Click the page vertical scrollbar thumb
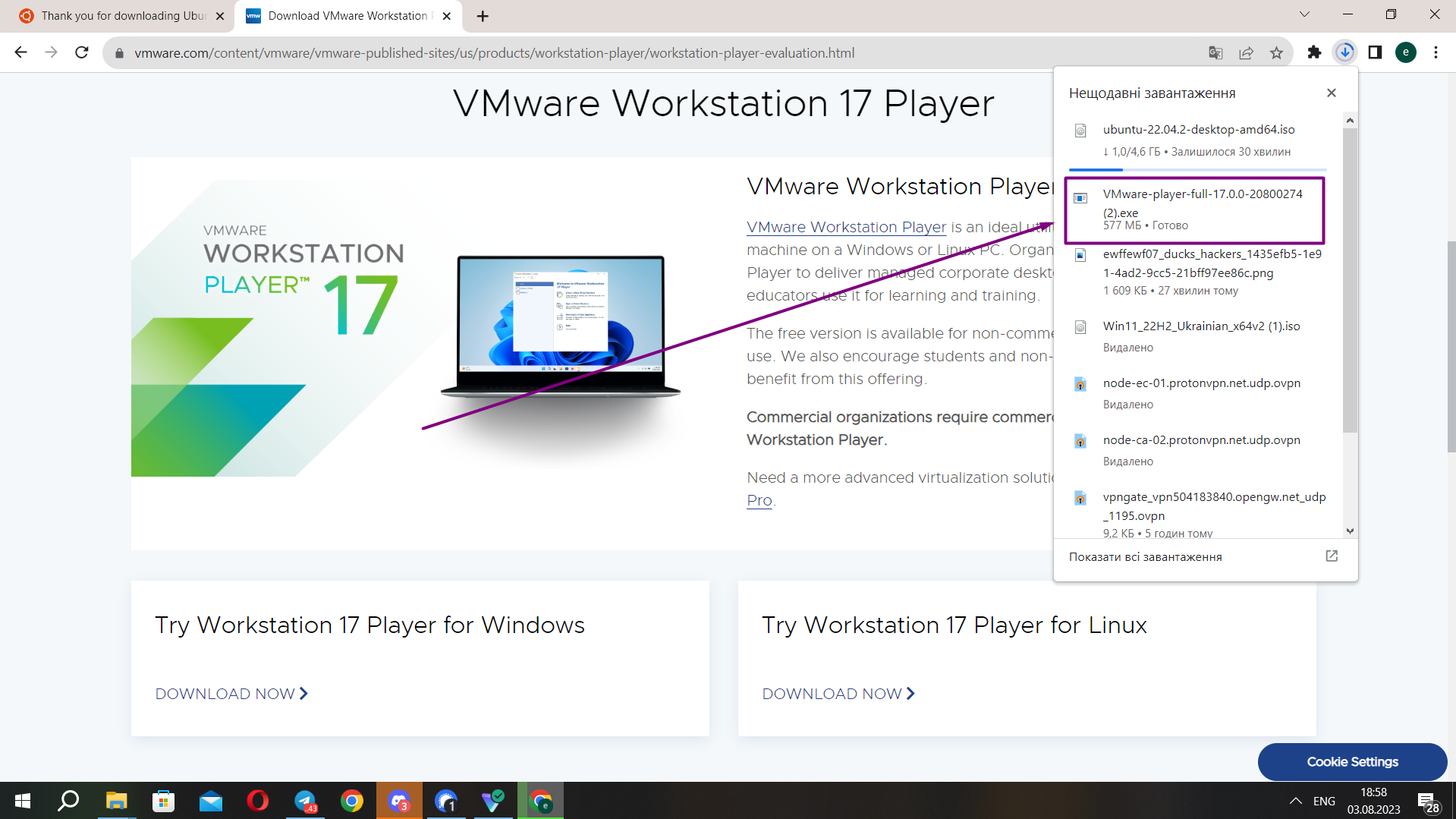1456x819 pixels. pyautogui.click(x=1451, y=345)
